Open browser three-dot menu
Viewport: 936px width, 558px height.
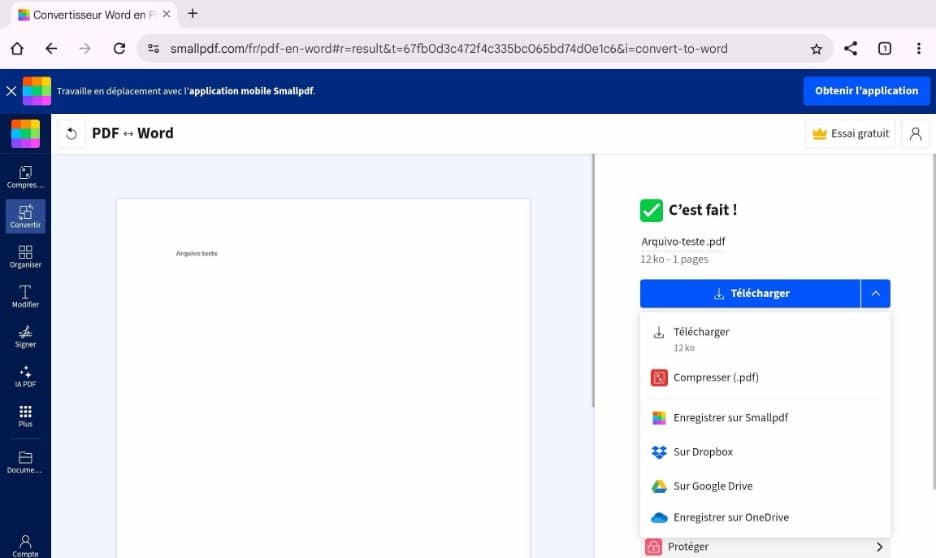(919, 48)
